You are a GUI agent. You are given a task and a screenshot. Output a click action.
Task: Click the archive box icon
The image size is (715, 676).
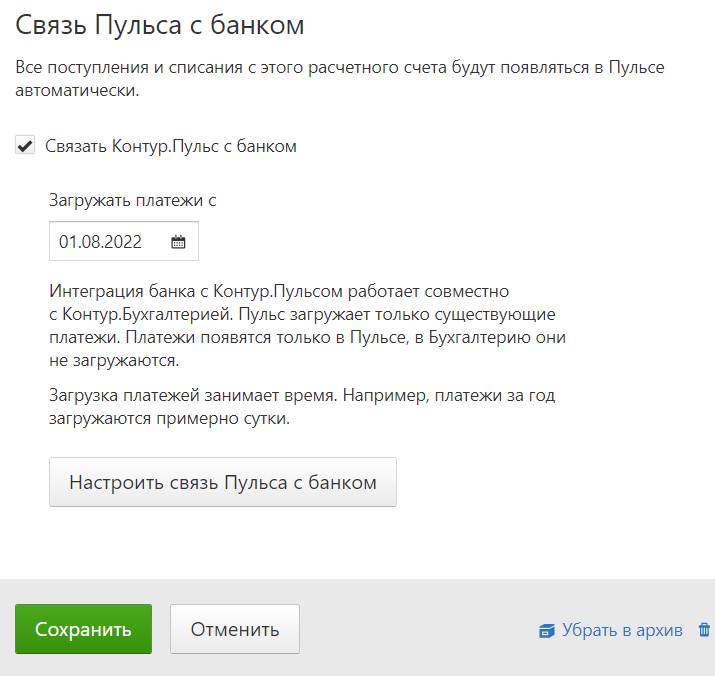point(547,631)
